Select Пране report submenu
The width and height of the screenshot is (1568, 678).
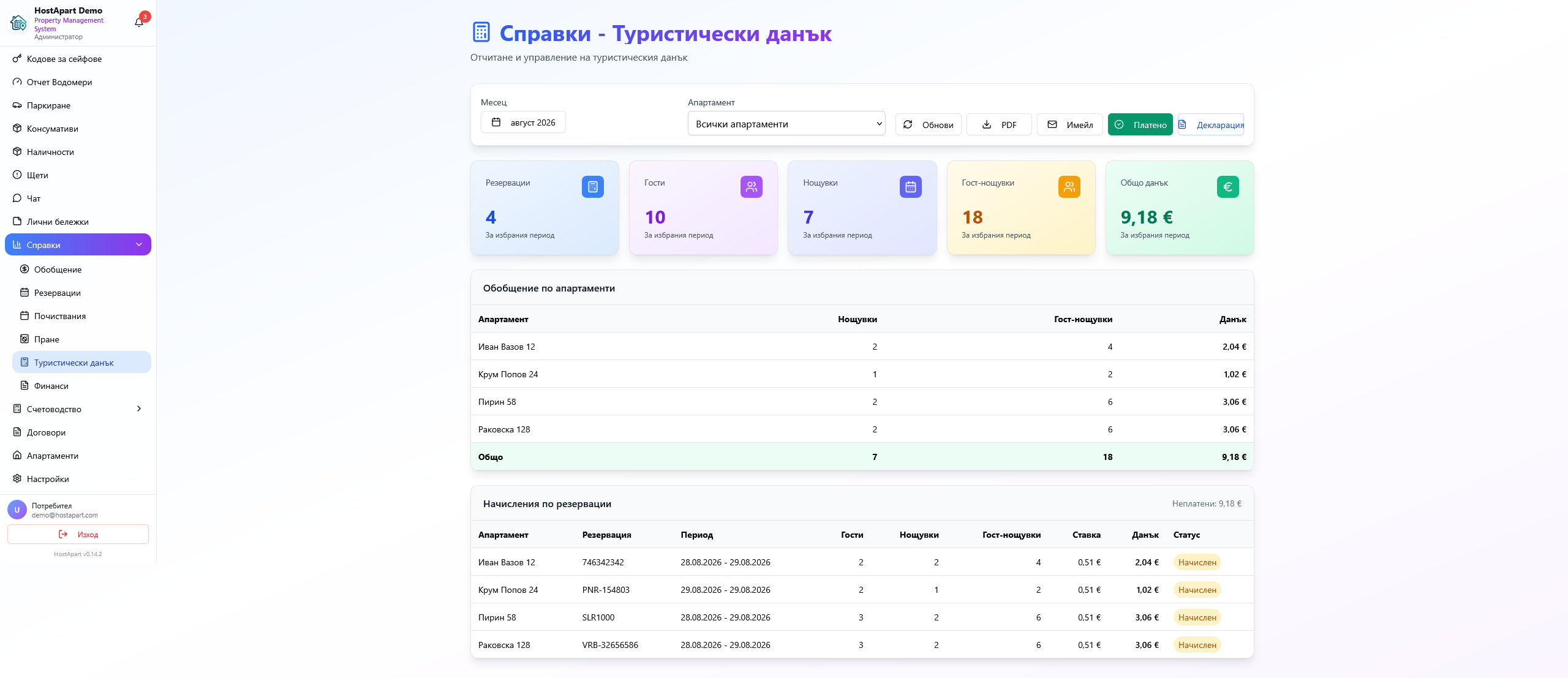(81, 339)
